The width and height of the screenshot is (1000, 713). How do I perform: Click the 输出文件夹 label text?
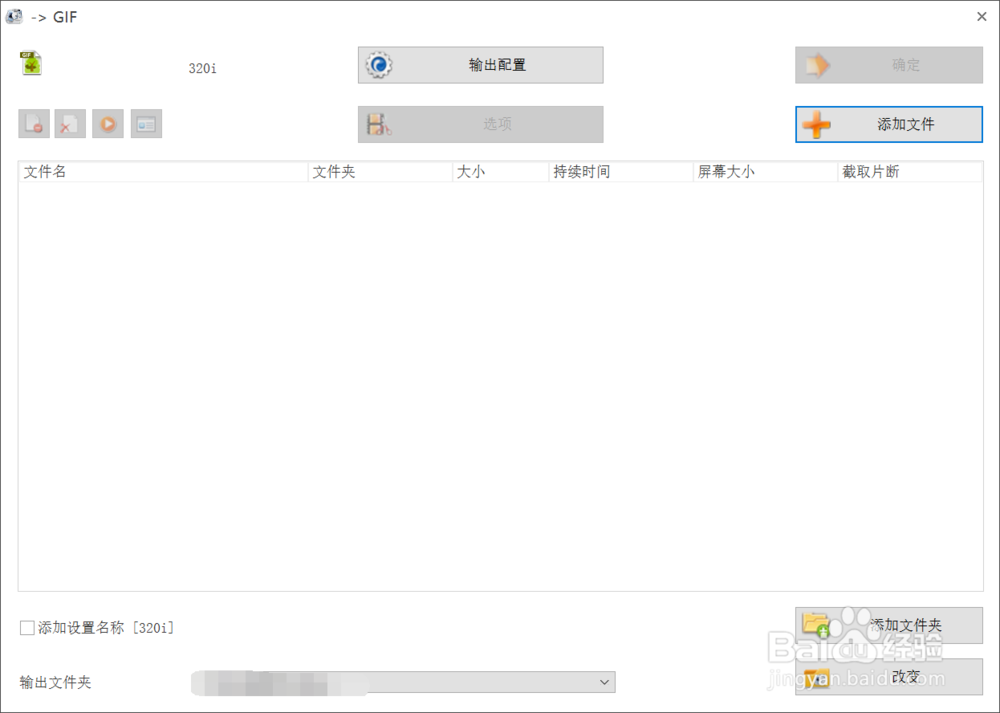coord(55,682)
